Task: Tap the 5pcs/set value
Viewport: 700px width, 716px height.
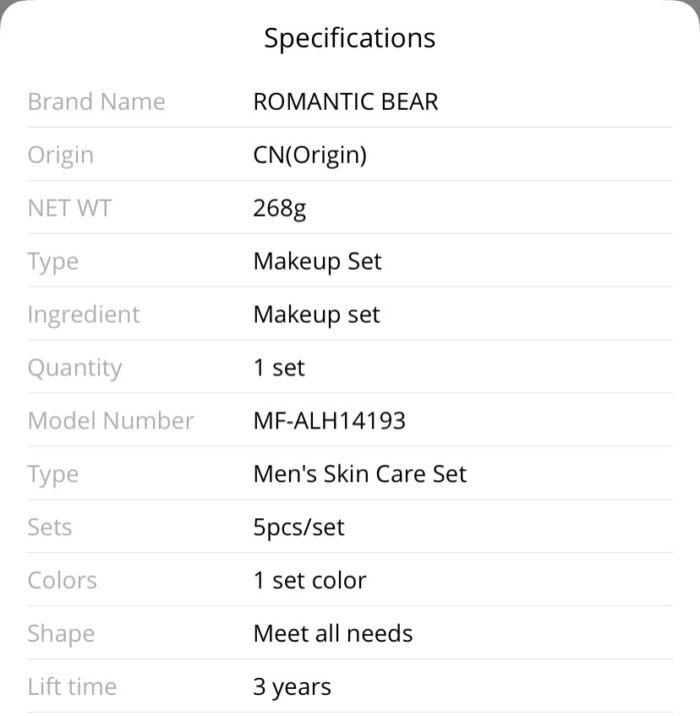Action: (x=299, y=527)
